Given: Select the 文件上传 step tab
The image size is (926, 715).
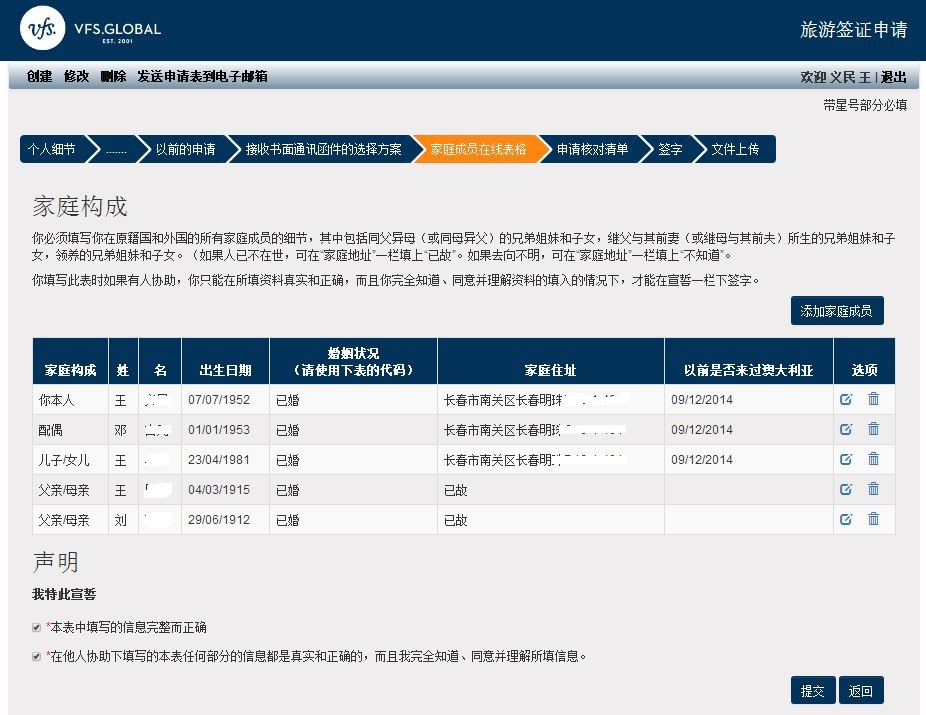Looking at the screenshot, I should click(x=735, y=149).
